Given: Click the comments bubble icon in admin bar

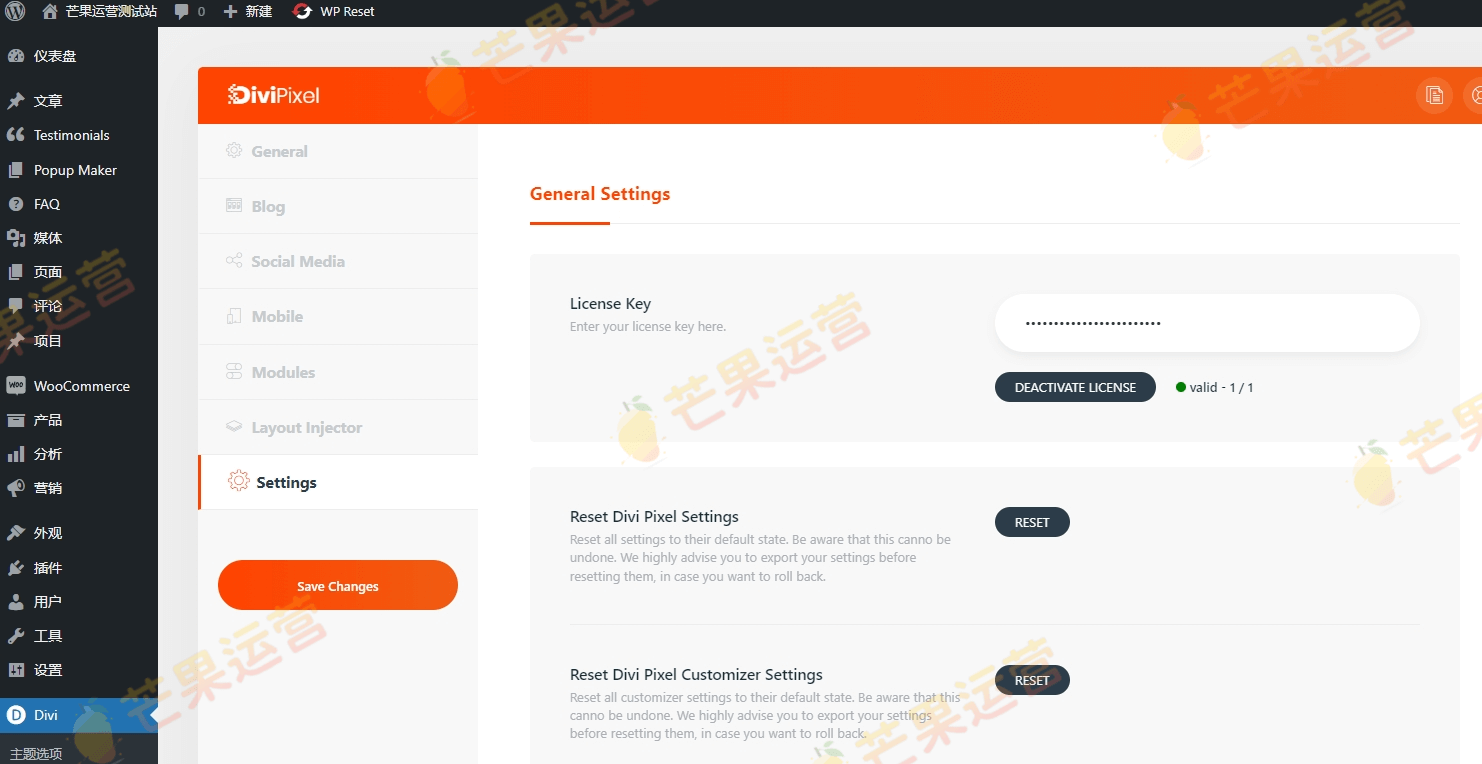Looking at the screenshot, I should (x=183, y=12).
